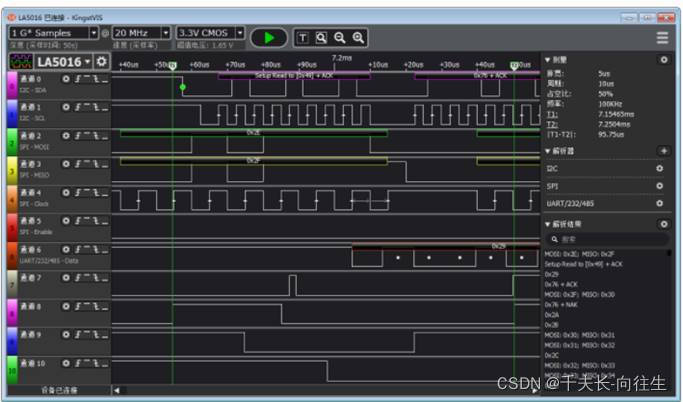Click the zoom-to-fit magnifier icon
Screen dimensions: 683x402
tap(321, 37)
